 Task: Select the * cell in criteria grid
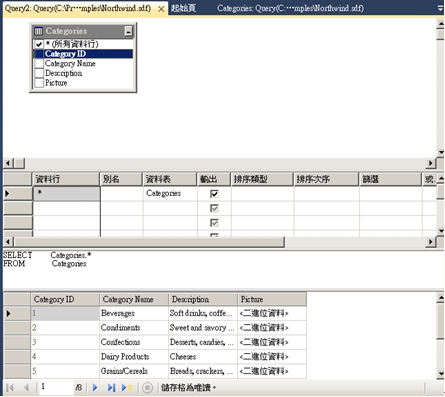tap(66, 194)
